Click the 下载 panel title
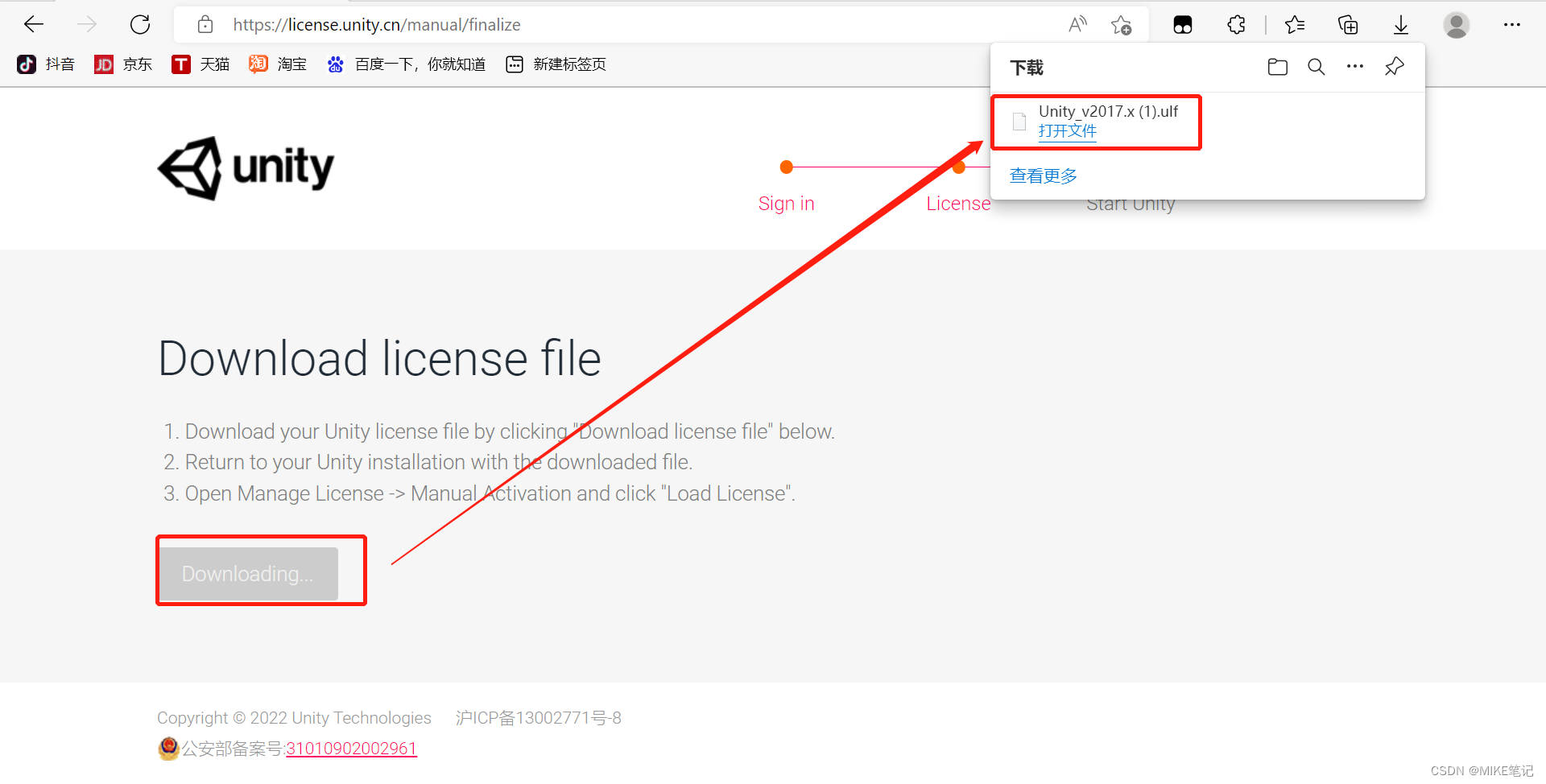 (1027, 68)
